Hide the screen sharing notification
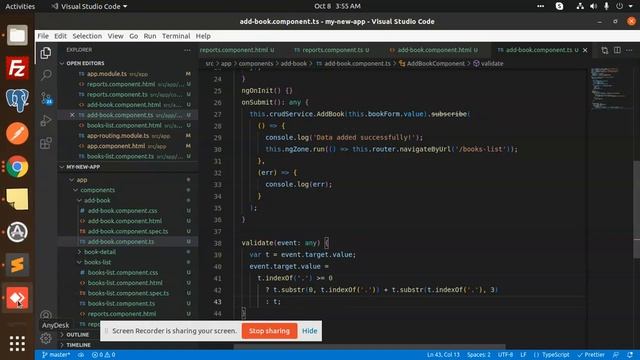 (309, 331)
